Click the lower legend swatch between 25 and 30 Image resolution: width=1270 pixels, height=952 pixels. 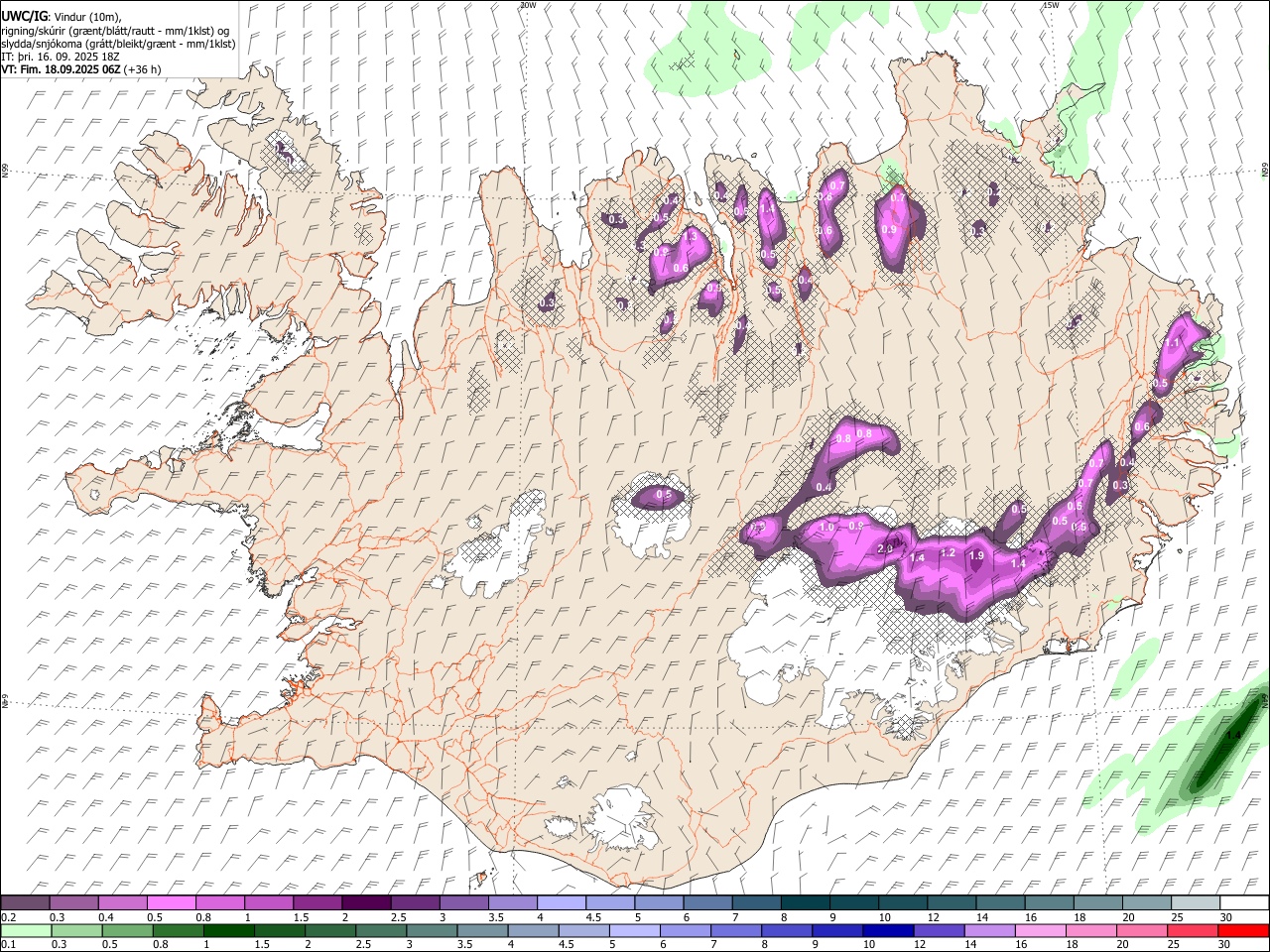click(1194, 930)
